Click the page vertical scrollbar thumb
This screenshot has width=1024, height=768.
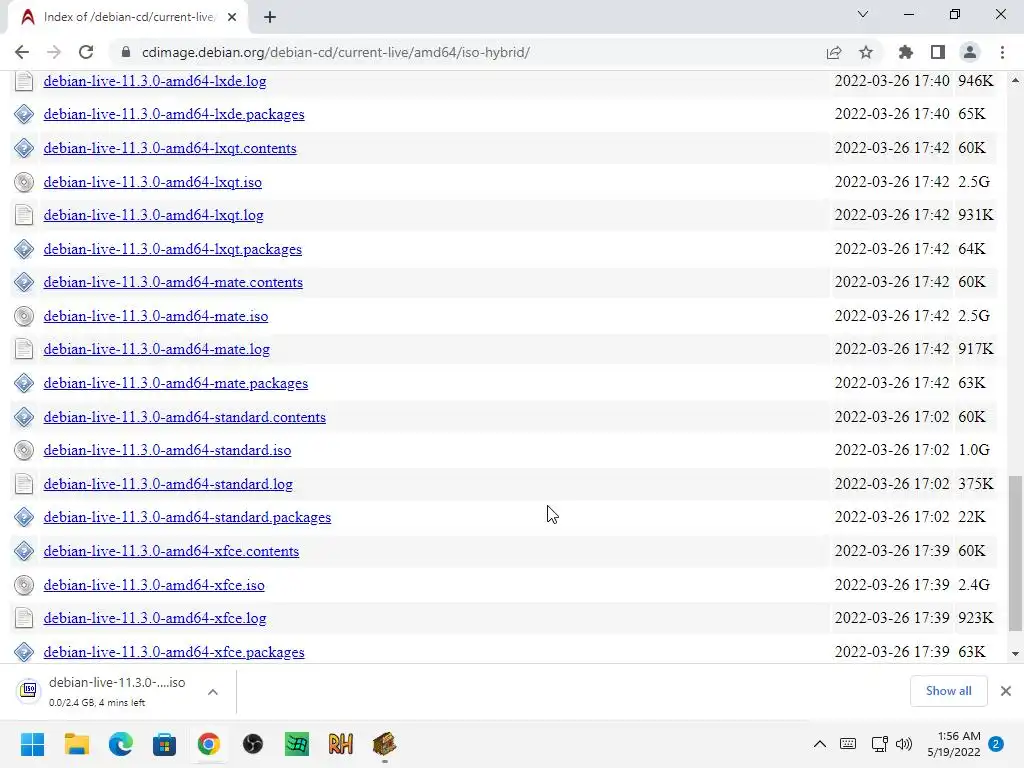1015,554
